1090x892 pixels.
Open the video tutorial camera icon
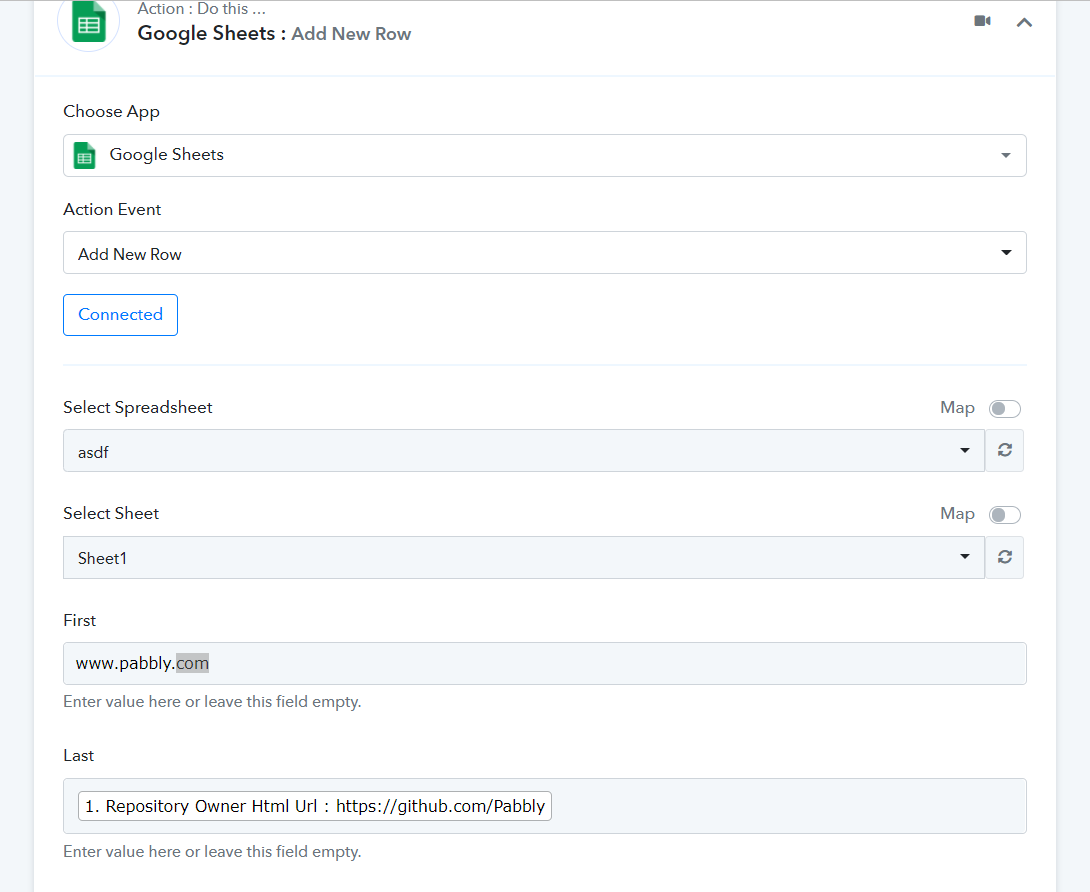[x=982, y=21]
